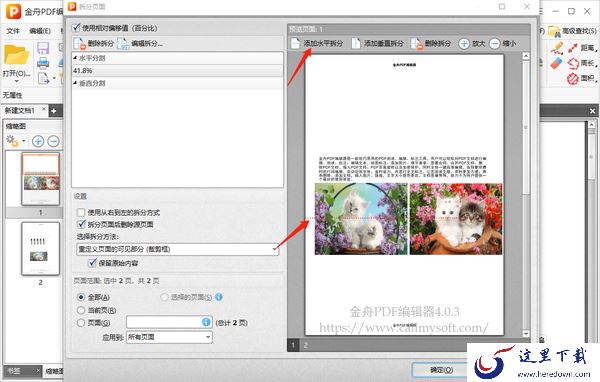Open the 选择拆分方法 dropdown

click(x=178, y=249)
